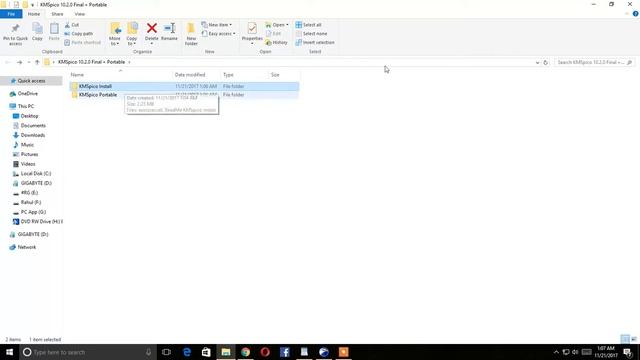
Task: Switch to the View ribbon tab
Action: point(80,14)
